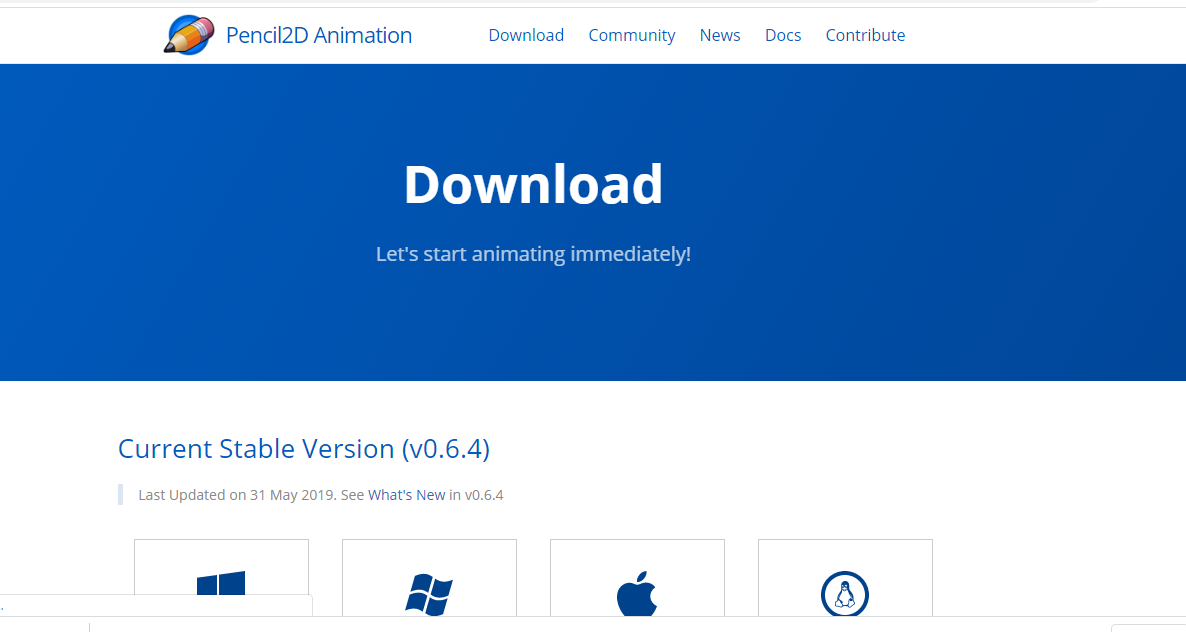Choose the Linux penguin download card
Screen dimensions: 1186x632
(x=846, y=578)
